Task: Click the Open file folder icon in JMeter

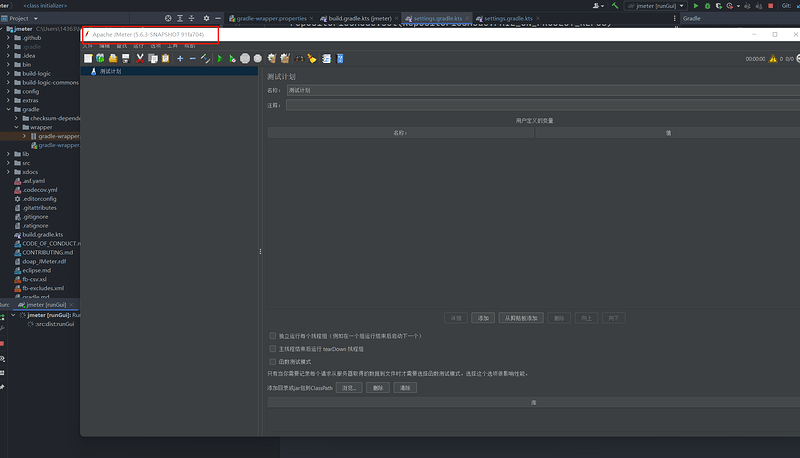Action: click(113, 59)
